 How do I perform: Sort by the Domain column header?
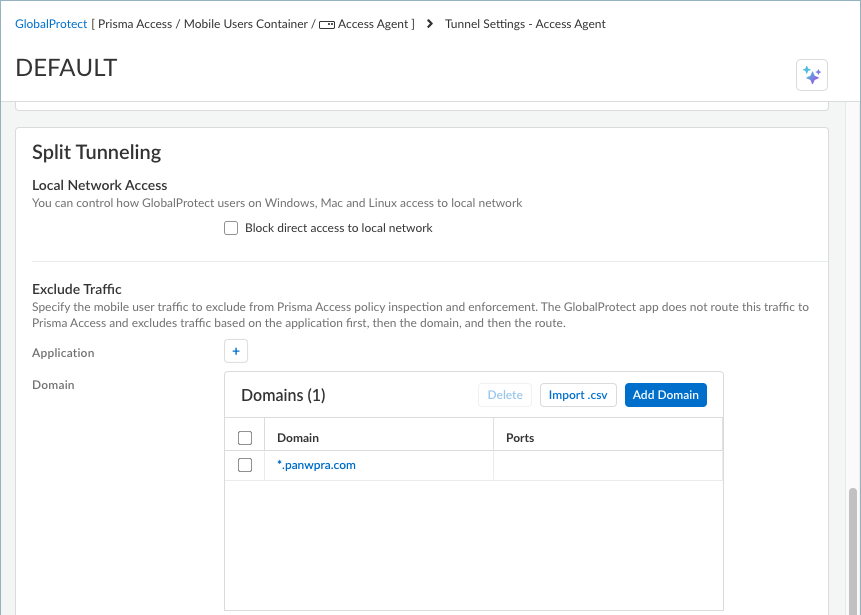pyautogui.click(x=298, y=438)
